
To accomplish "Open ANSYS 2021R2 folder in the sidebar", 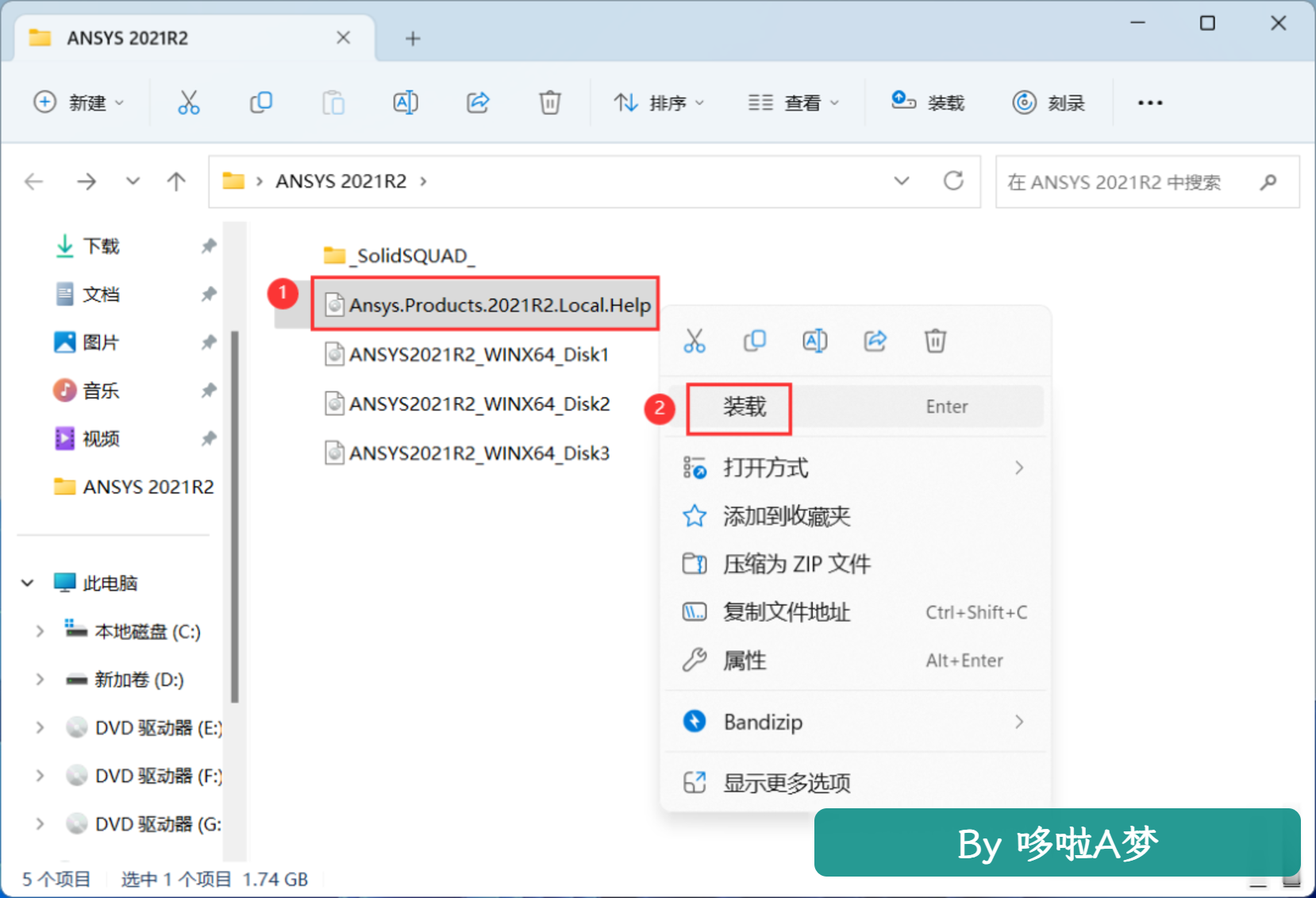I will pos(133,487).
